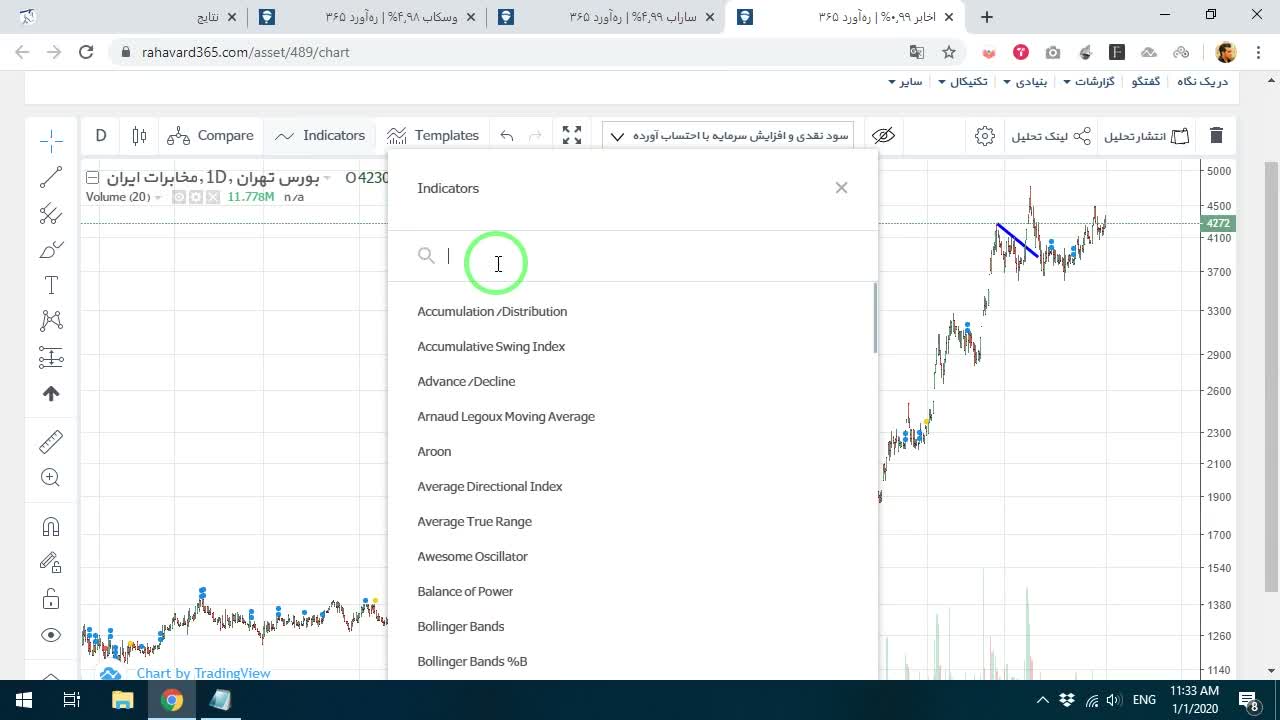Open the dividend adjustment dropdown
The image size is (1280, 720).
coord(728,136)
